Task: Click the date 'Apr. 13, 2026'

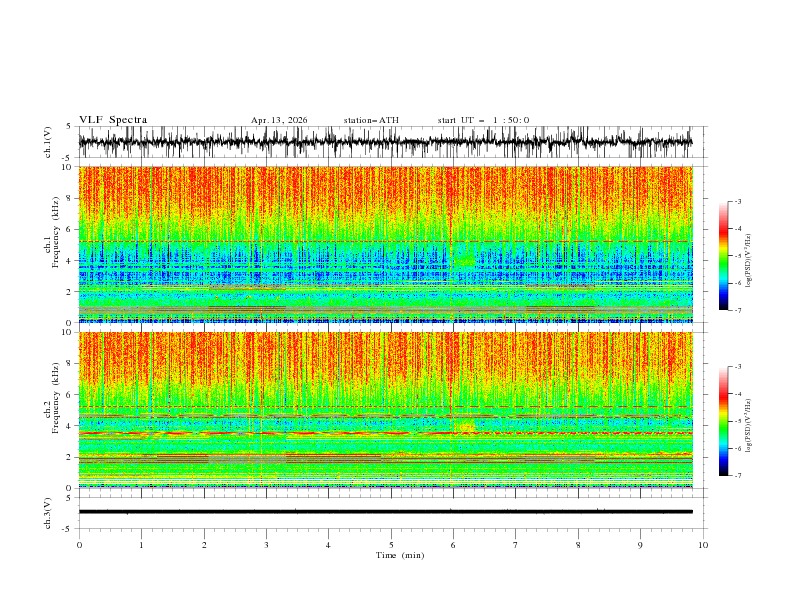Action: point(279,120)
